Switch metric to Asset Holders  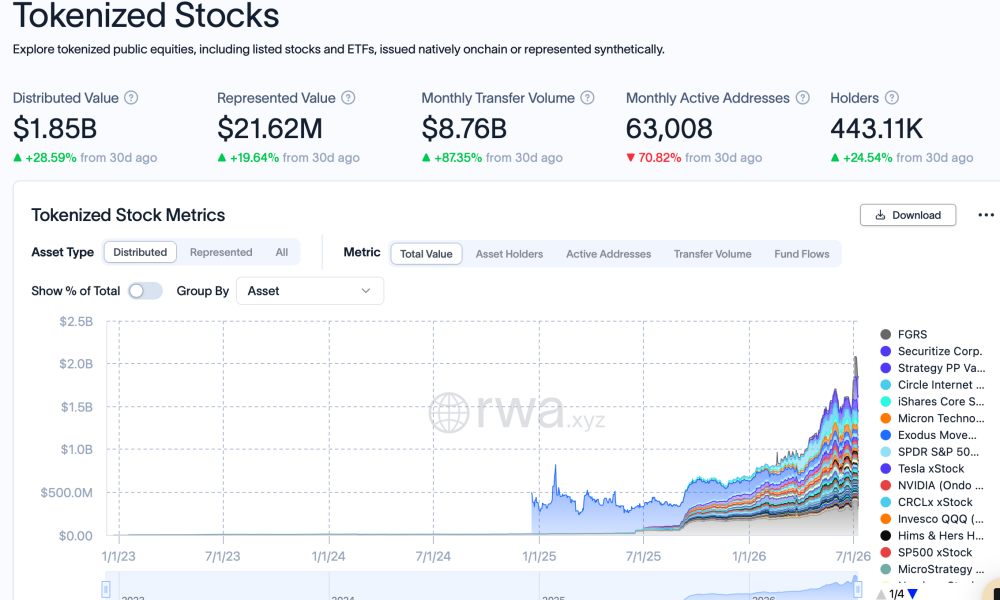(x=509, y=254)
